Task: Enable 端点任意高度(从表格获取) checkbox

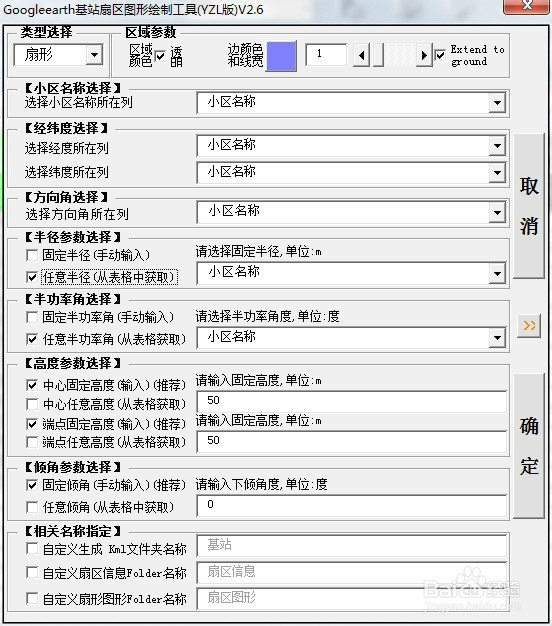Action: [x=32, y=442]
